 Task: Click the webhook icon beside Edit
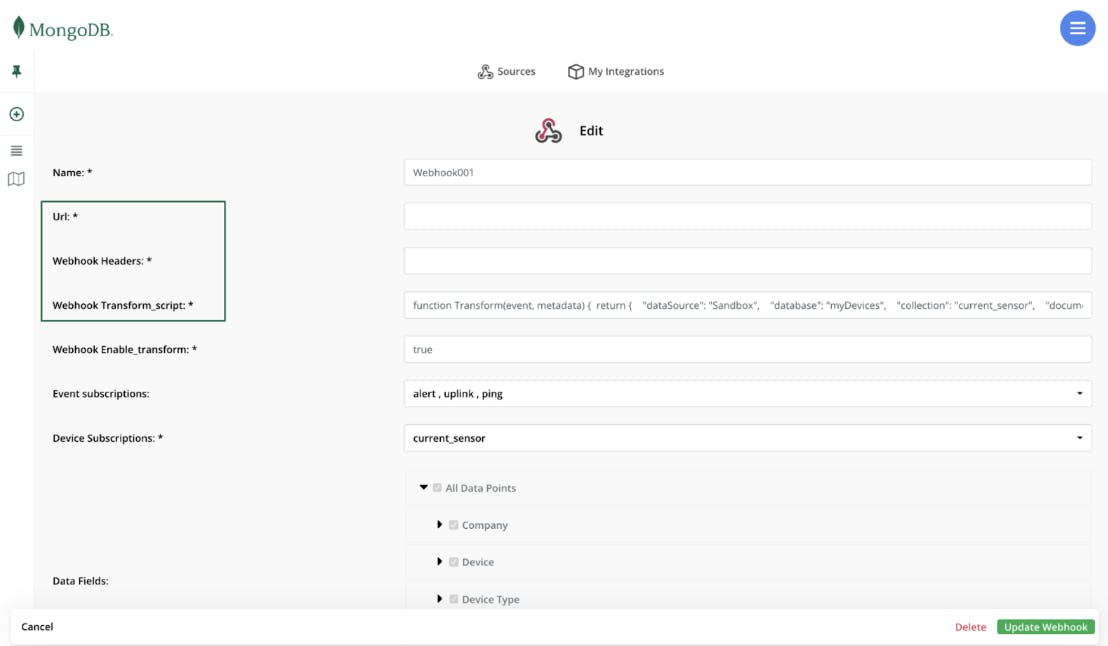[548, 131]
